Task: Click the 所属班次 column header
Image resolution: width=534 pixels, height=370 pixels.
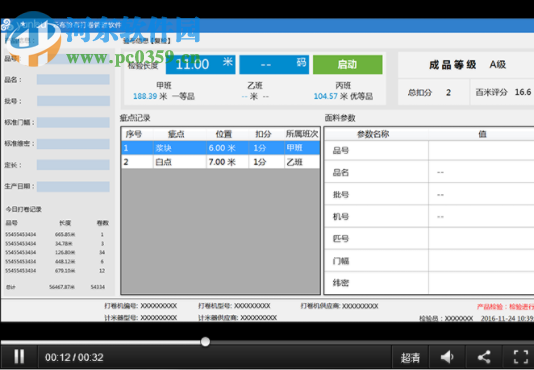Action: pos(302,134)
